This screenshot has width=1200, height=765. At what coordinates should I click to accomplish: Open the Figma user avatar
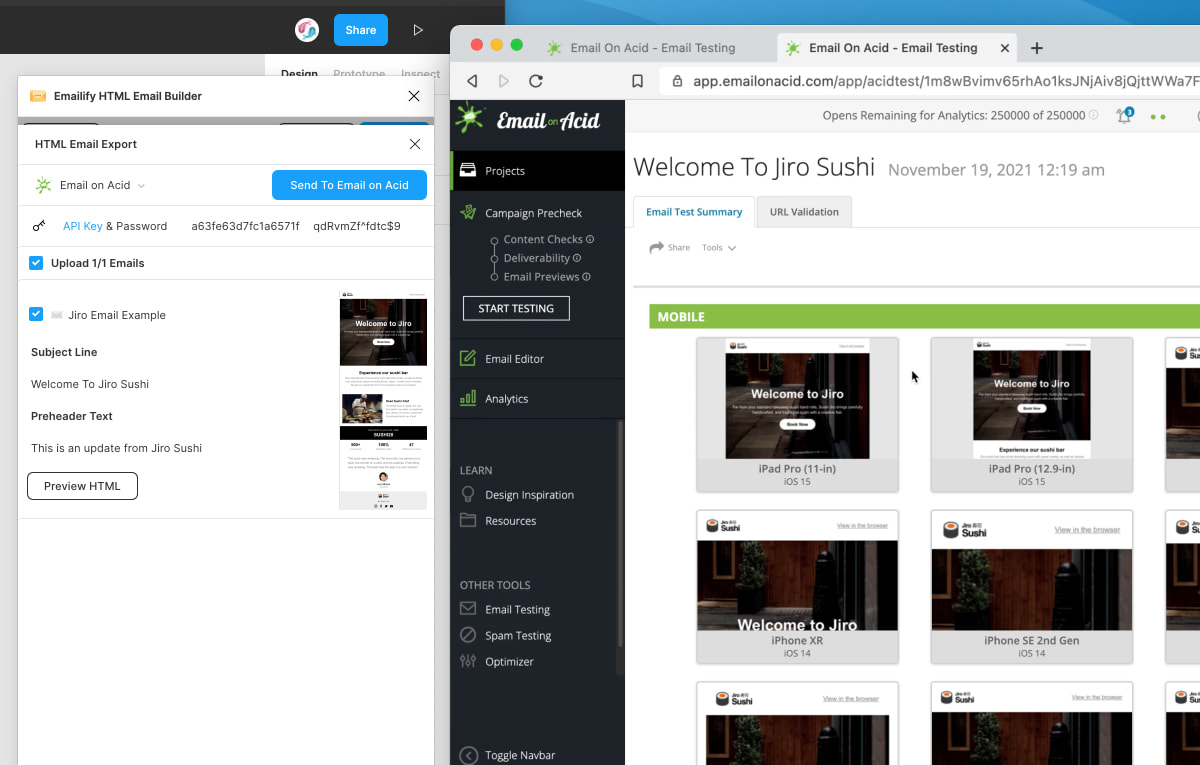click(307, 30)
